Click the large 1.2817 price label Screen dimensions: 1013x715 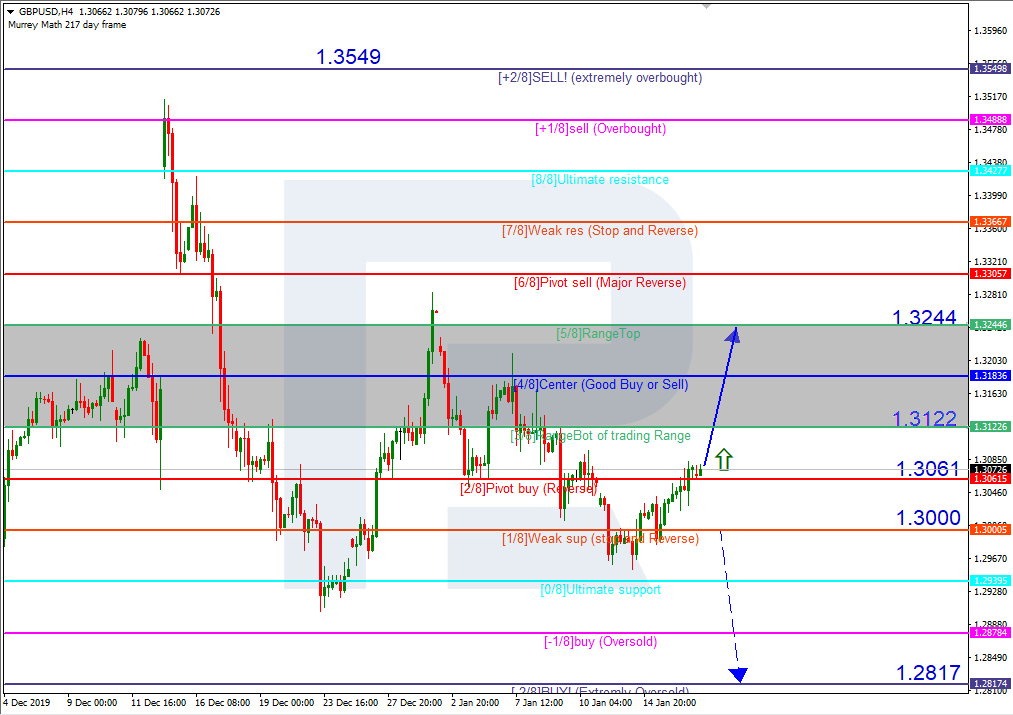928,672
